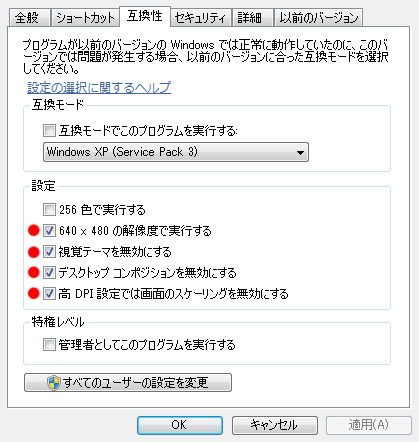
Task: Untick 視覚テーマを無効にする checkbox
Action: tap(49, 252)
